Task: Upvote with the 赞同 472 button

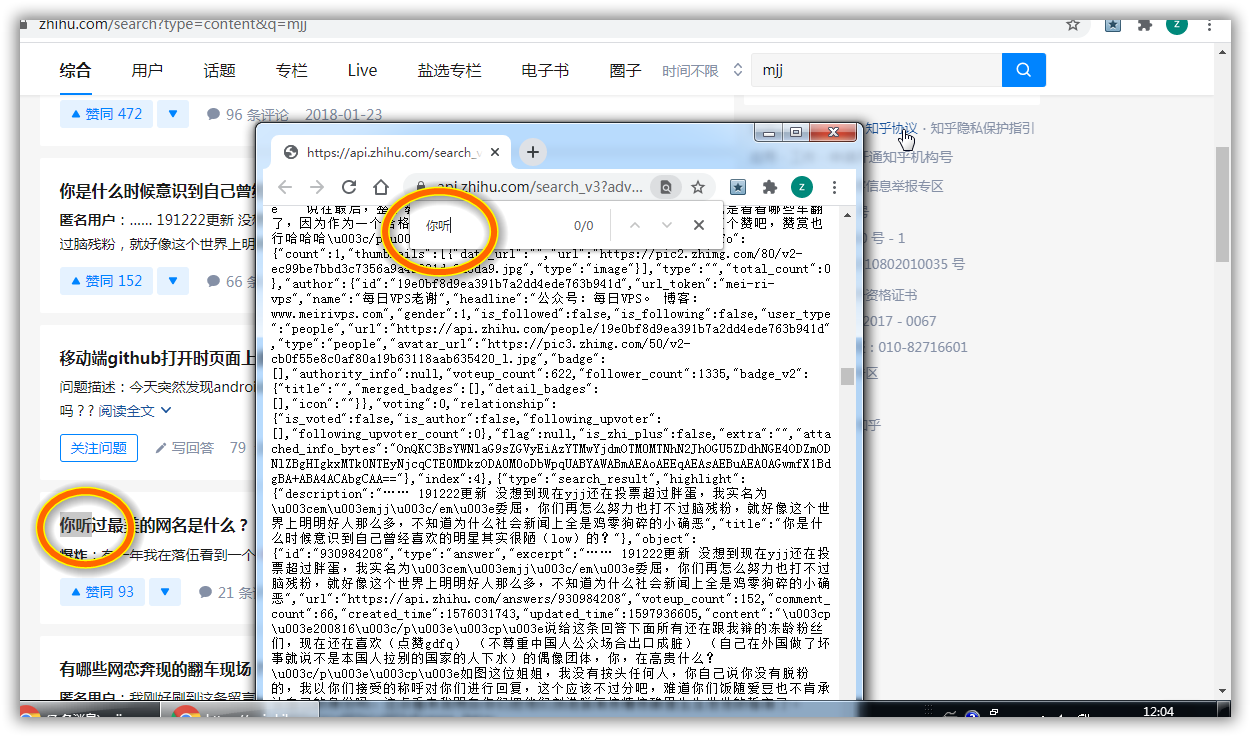Action: coord(105,114)
